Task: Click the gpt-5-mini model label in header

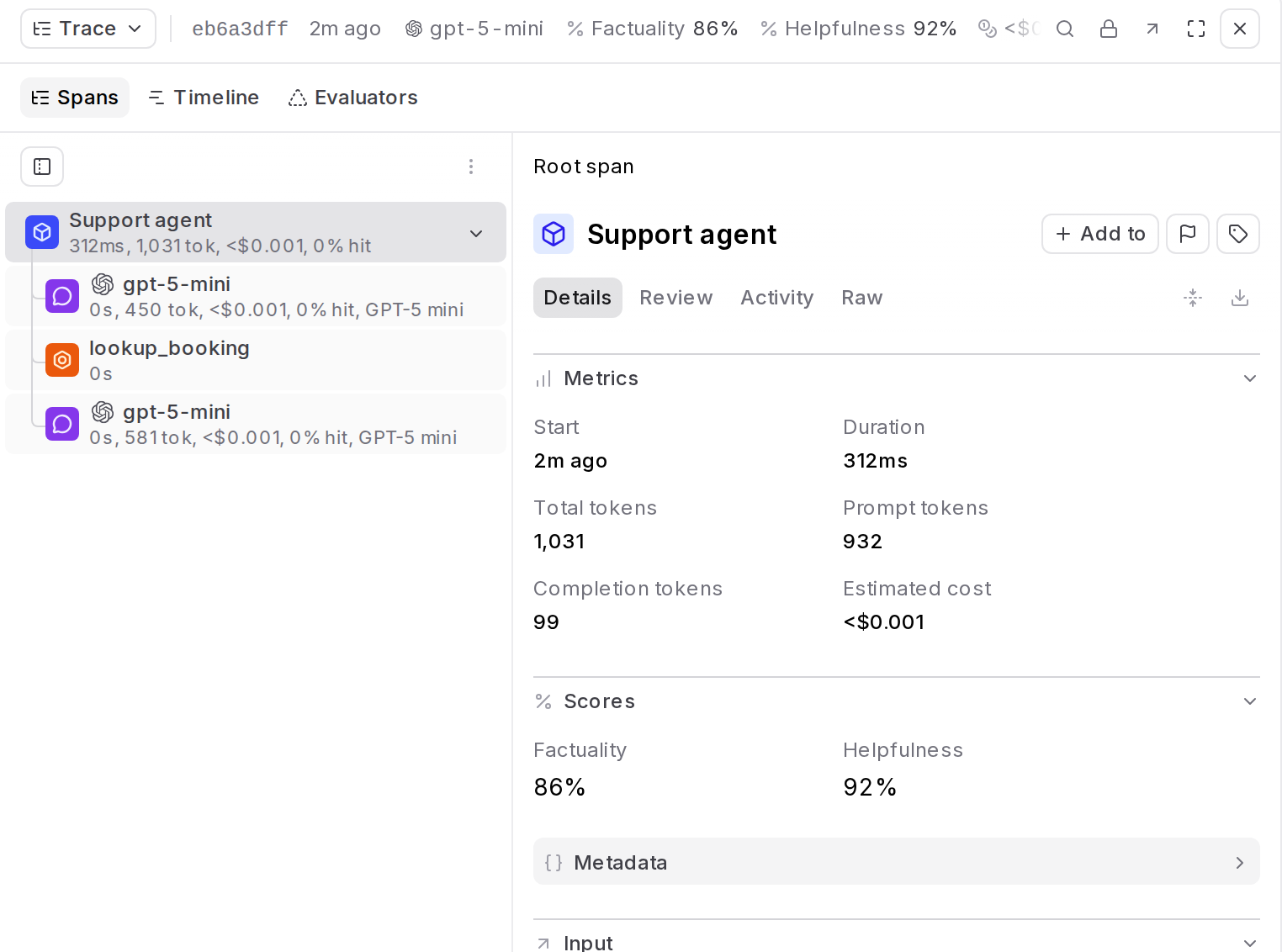Action: click(474, 29)
